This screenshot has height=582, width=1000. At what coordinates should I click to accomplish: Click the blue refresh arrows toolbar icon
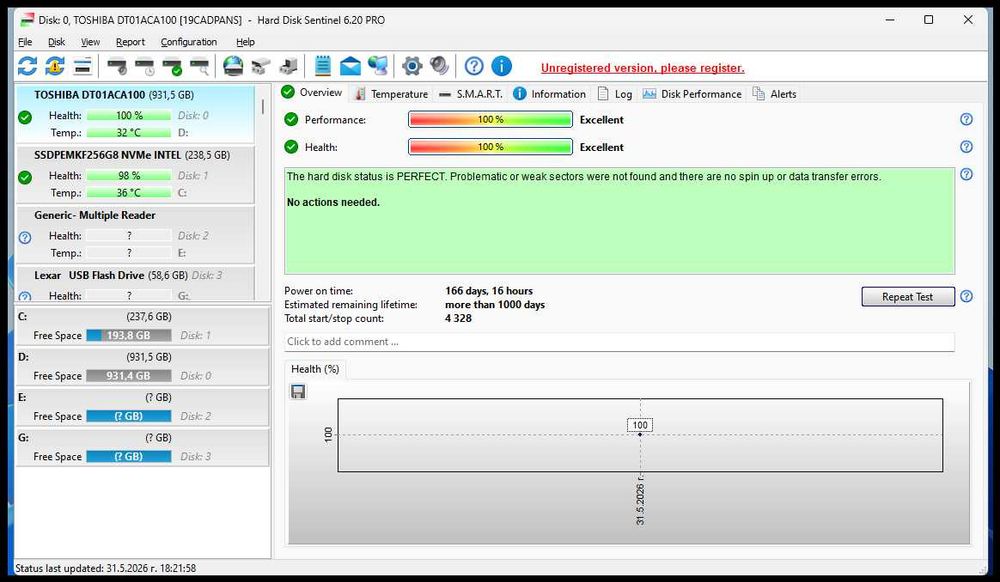tap(27, 66)
